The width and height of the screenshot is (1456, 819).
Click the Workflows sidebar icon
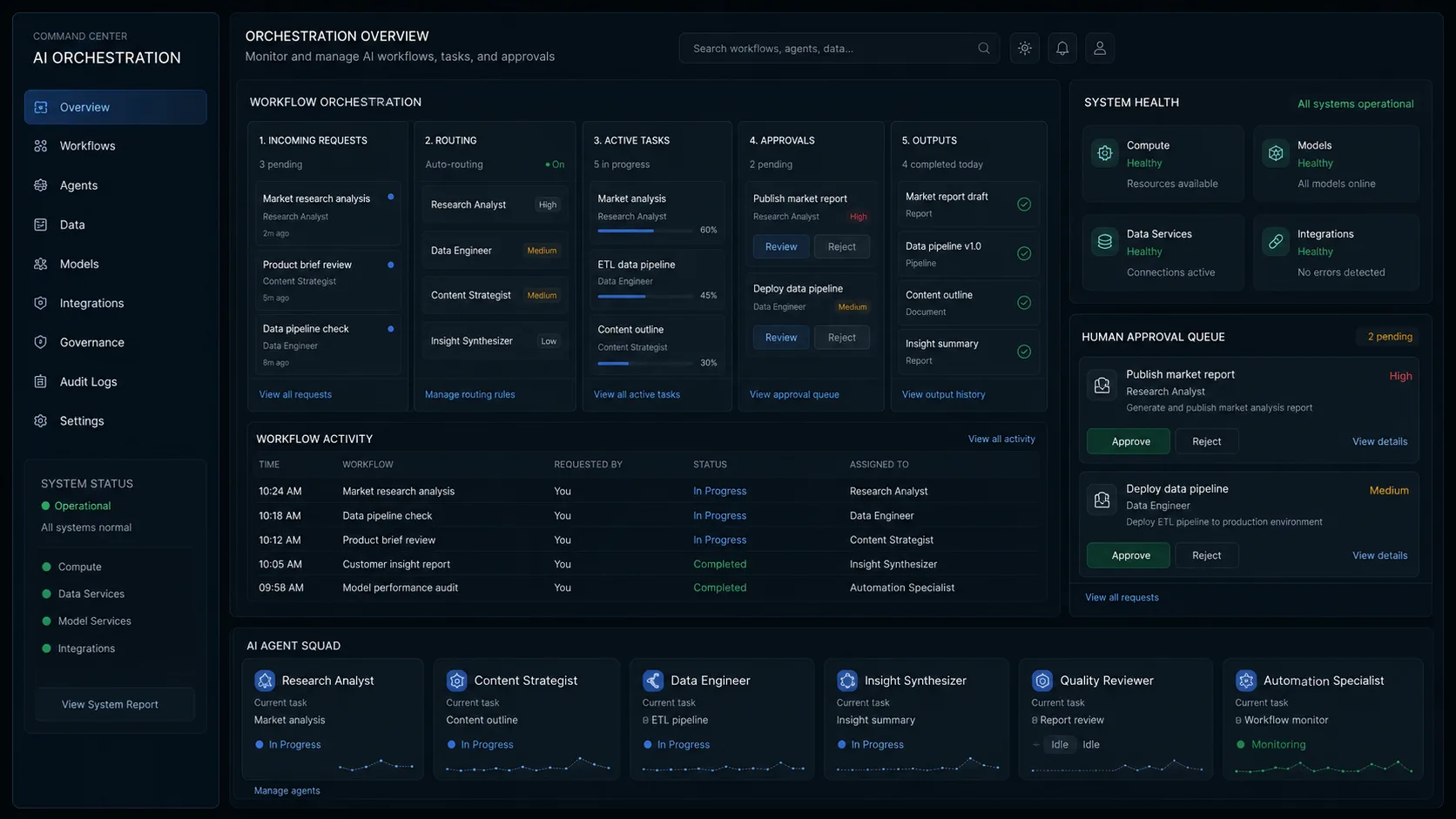(40, 146)
